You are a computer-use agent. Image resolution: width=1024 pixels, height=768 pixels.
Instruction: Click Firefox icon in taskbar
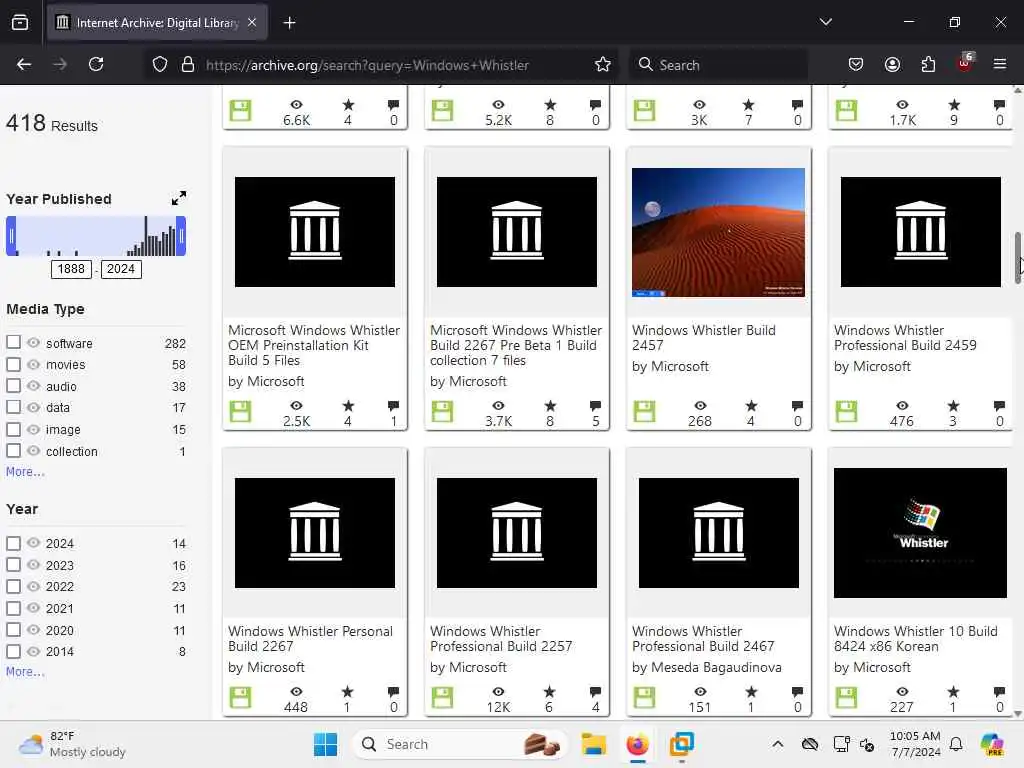[x=637, y=744]
